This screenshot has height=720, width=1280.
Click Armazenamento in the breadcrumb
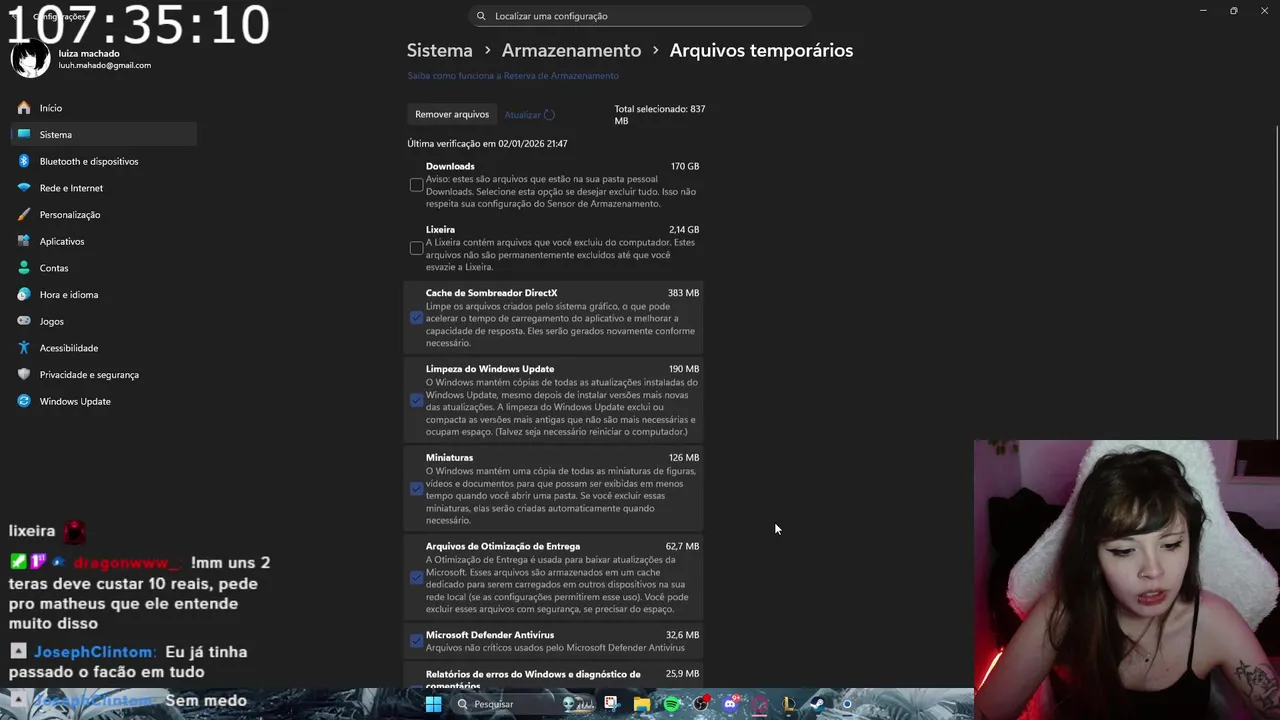(x=571, y=50)
